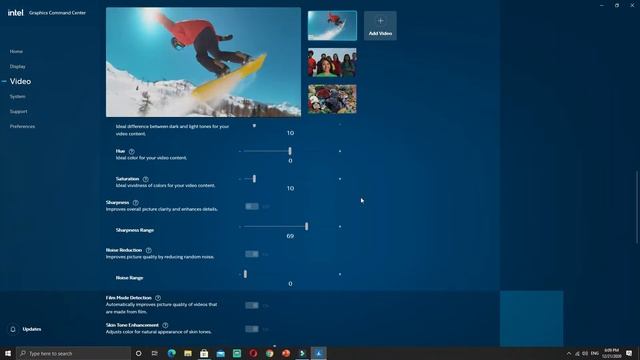
Task: Click the Cortana circle icon on taskbar
Action: (x=138, y=353)
